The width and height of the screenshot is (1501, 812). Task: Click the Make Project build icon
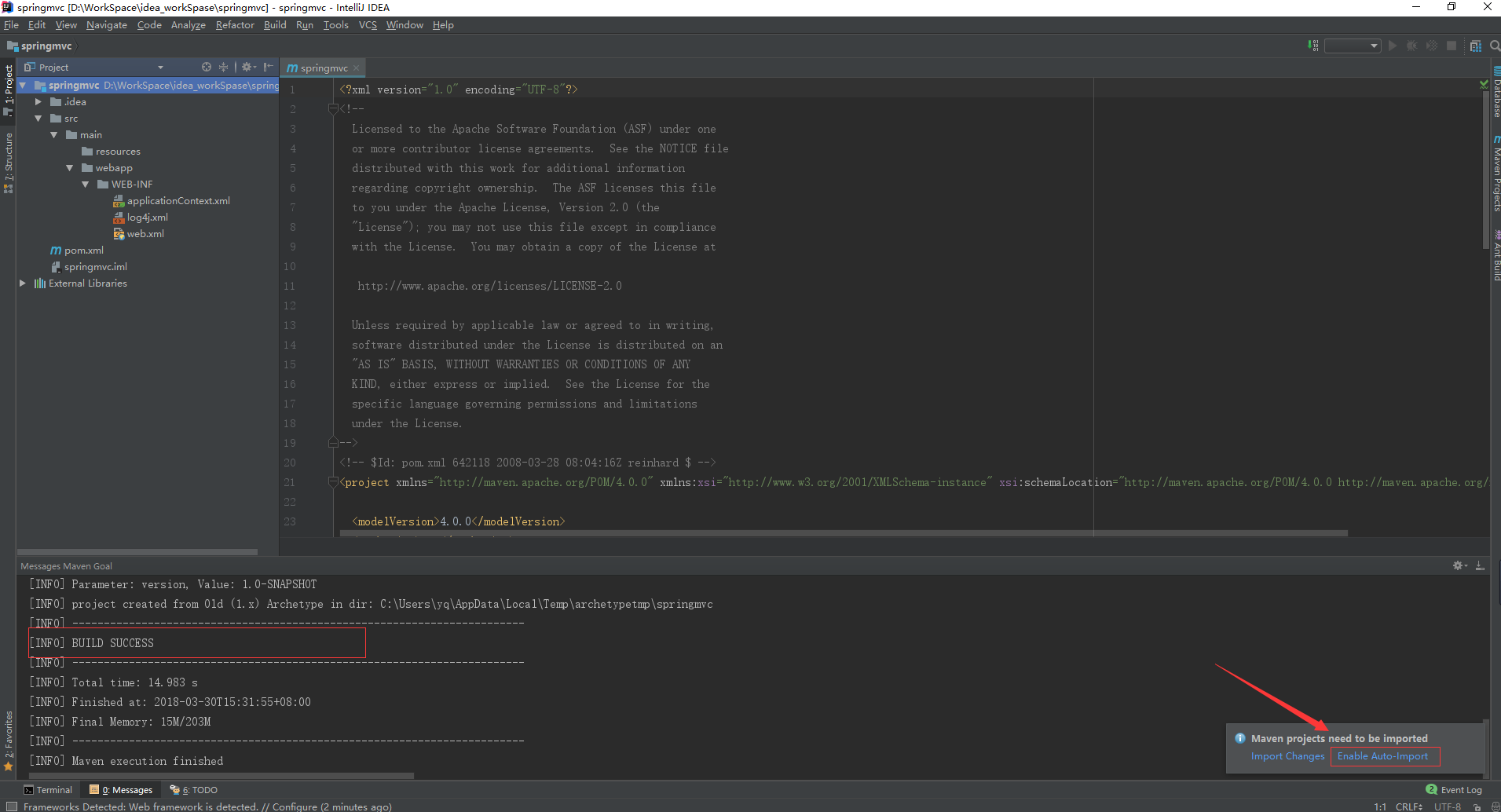pos(1312,46)
